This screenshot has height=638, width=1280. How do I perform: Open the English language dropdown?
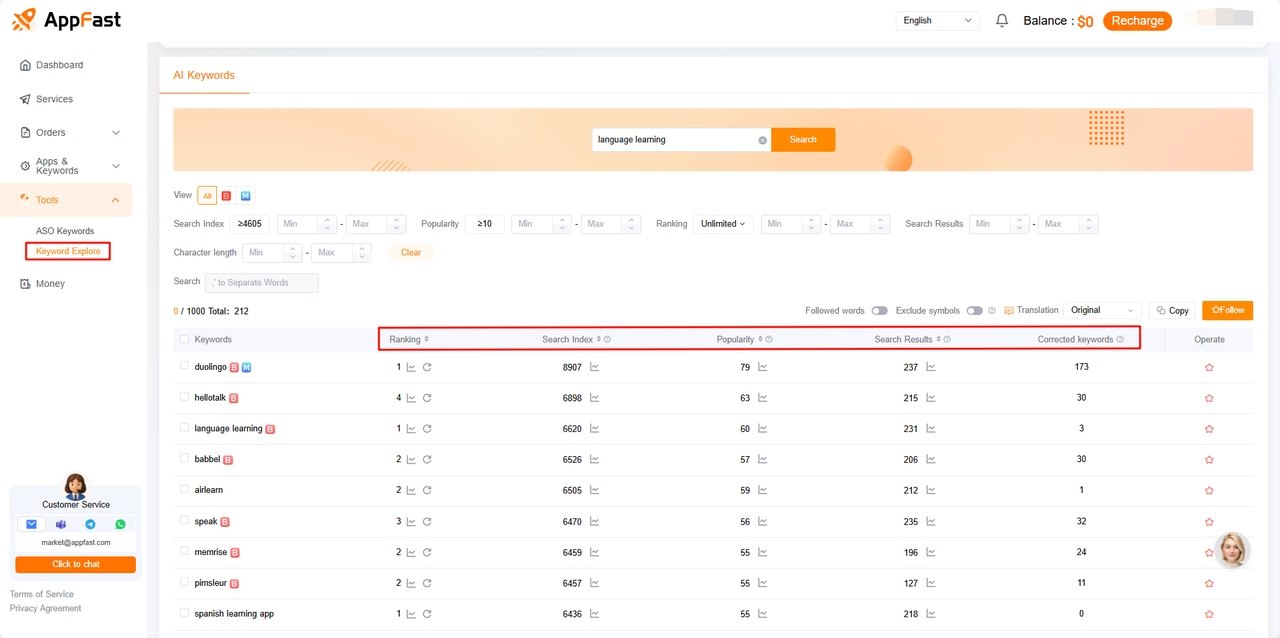937,21
